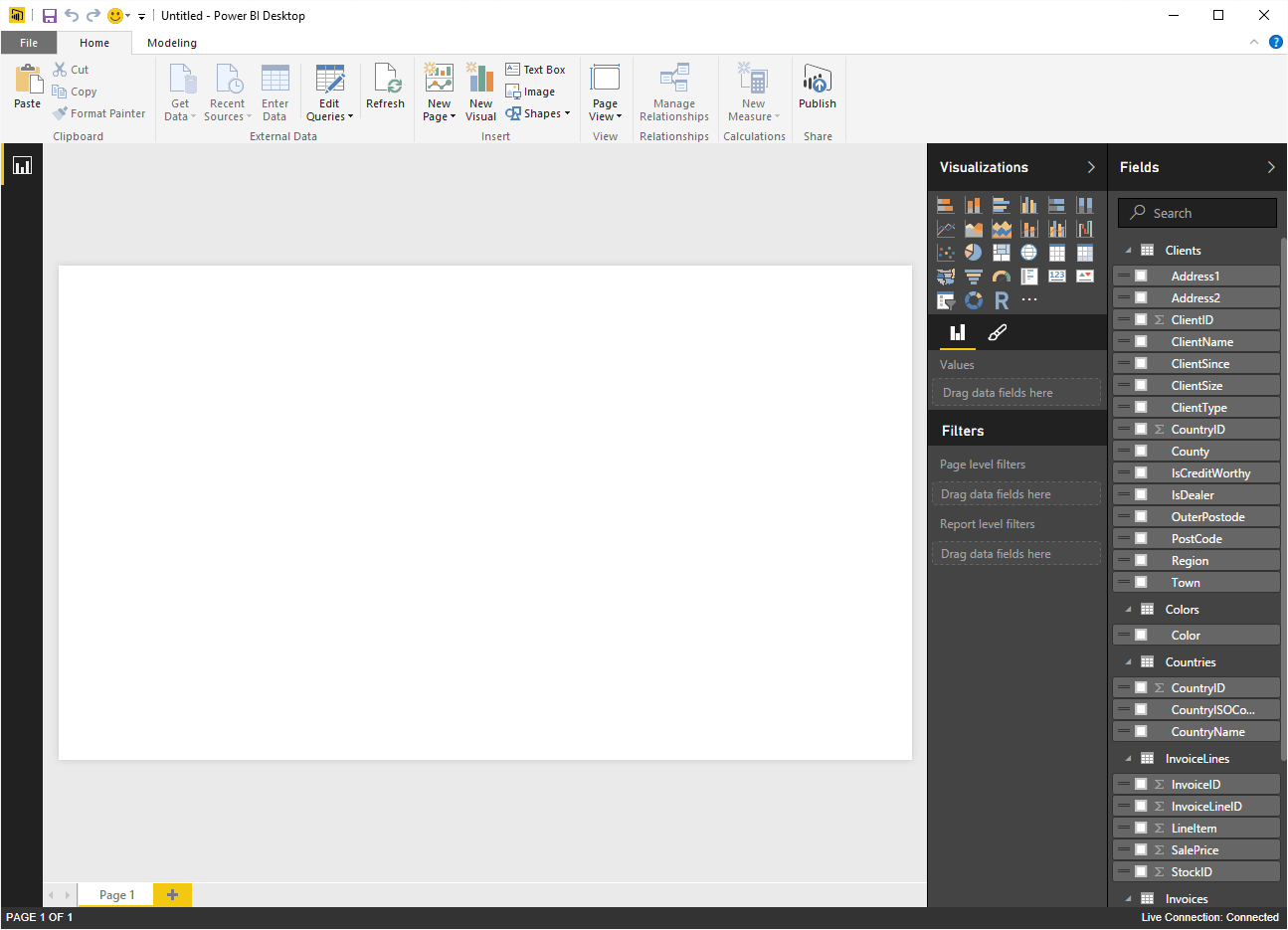
Task: Check the CountryName field checkbox
Action: click(1142, 731)
